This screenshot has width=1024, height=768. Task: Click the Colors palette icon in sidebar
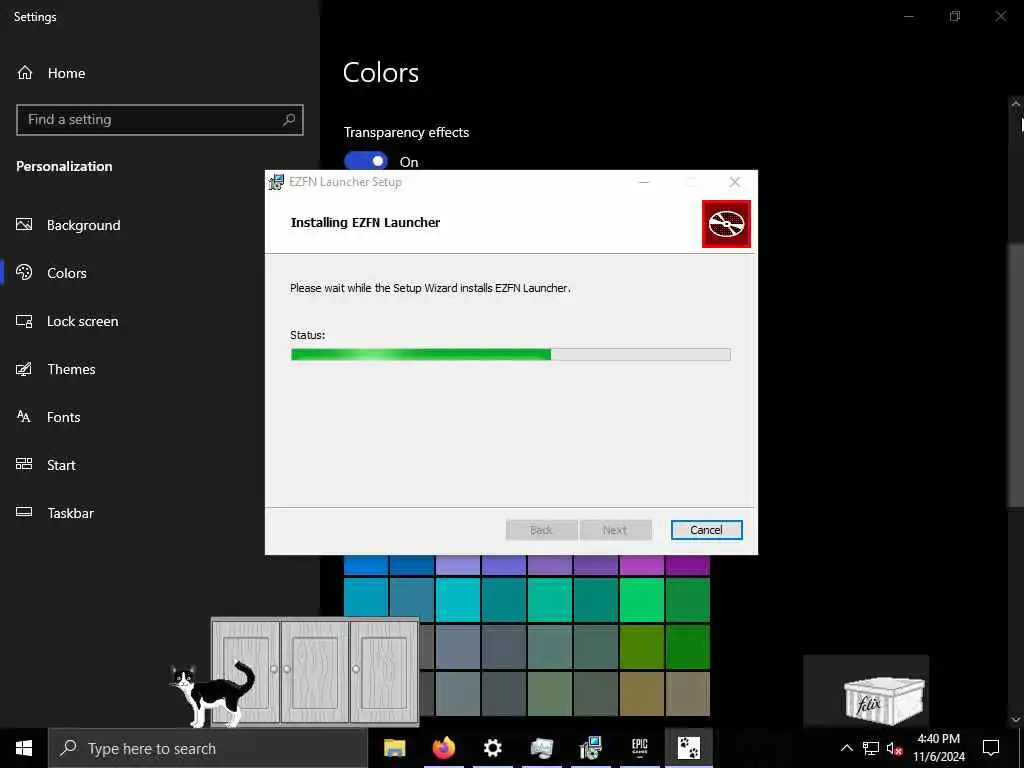[x=24, y=272]
